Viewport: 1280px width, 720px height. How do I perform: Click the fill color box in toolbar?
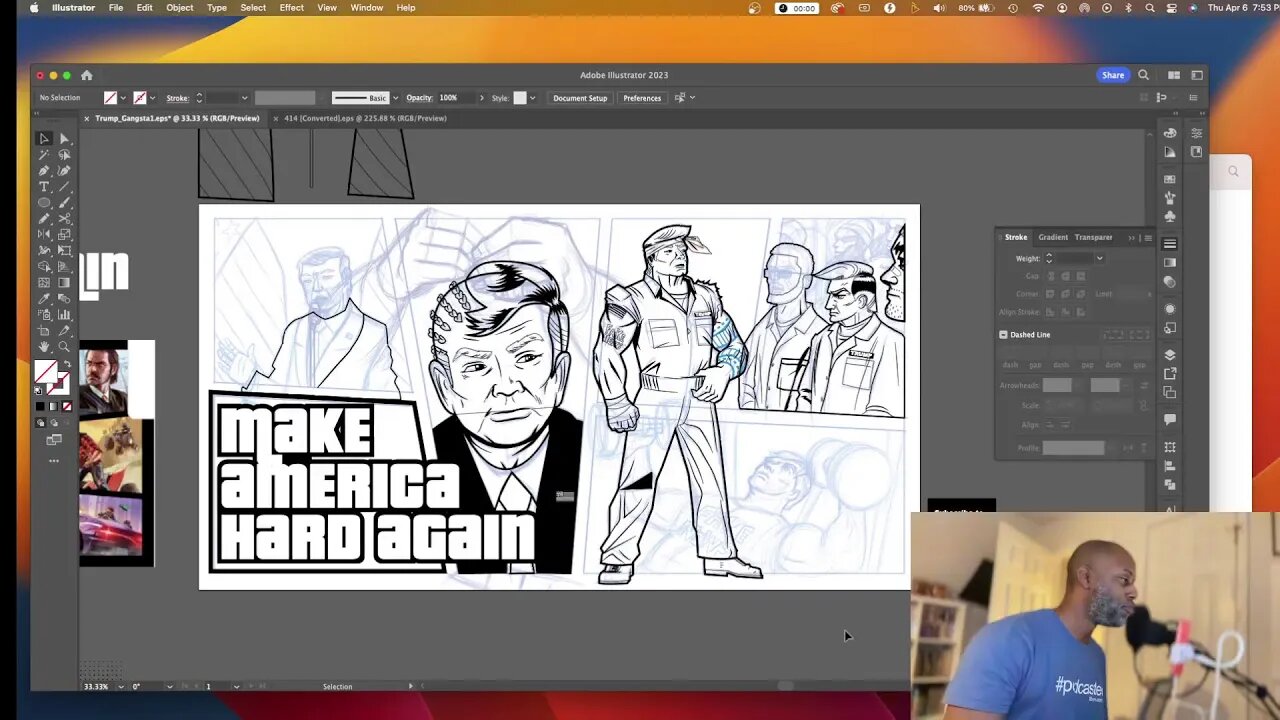pos(44,371)
